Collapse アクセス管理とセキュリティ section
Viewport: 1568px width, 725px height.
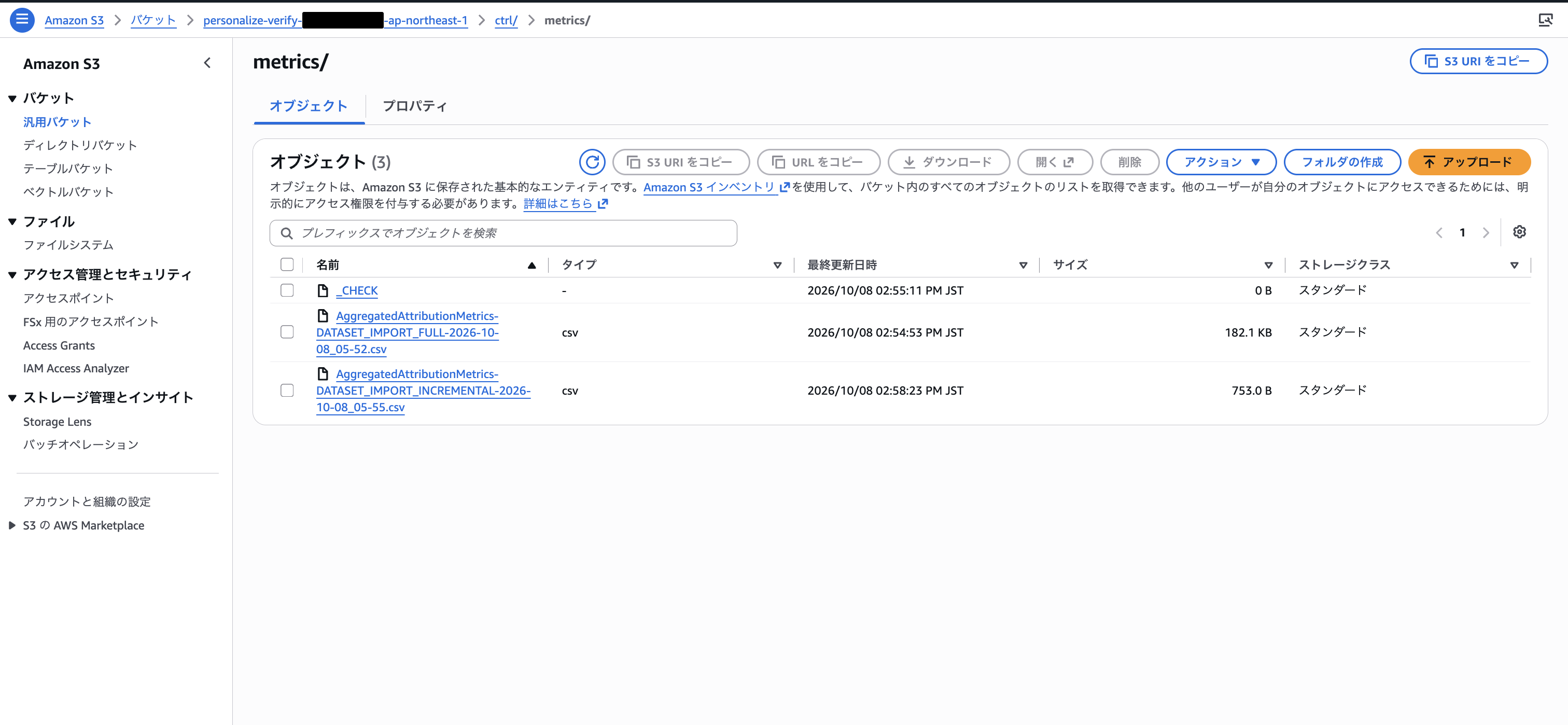[12, 275]
